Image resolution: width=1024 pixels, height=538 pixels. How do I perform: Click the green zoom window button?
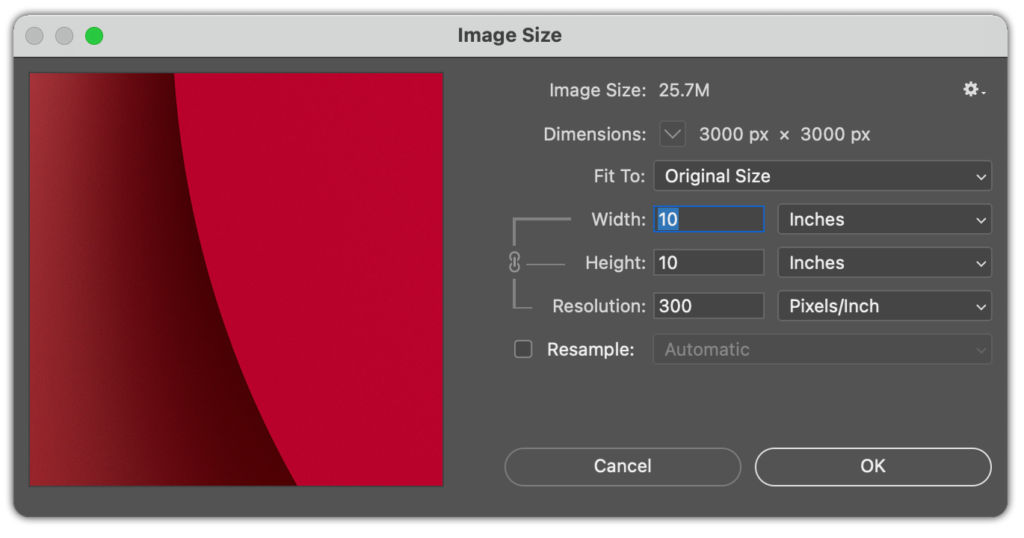[94, 36]
